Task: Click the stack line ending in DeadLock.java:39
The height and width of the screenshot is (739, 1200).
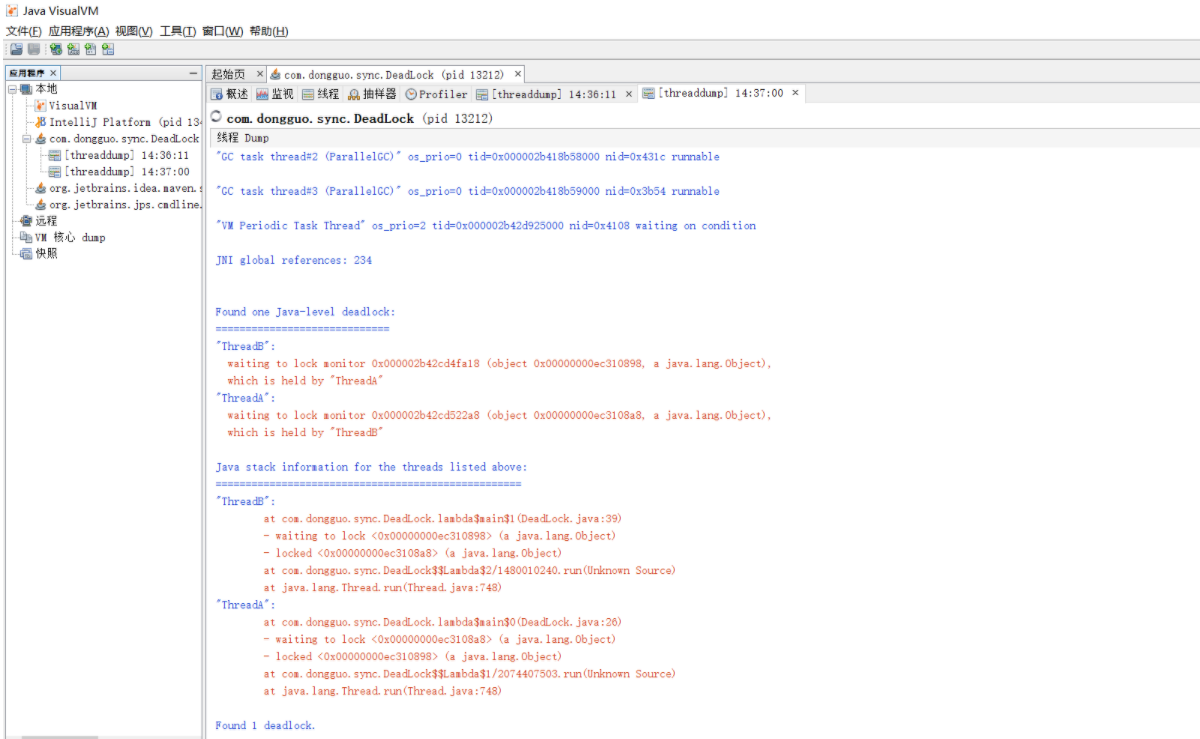Action: [442, 519]
